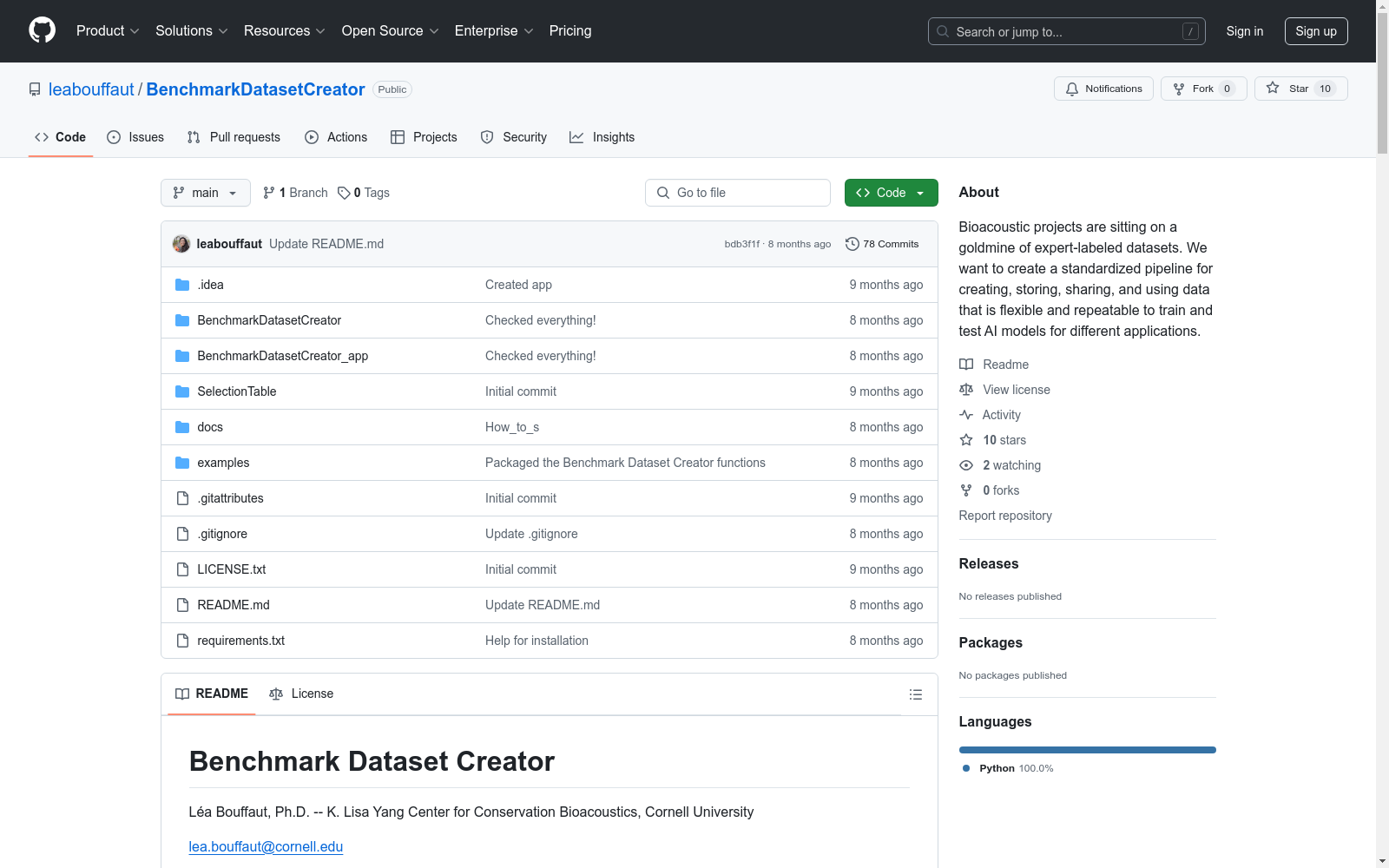
Task: Click the lea.bouffaut@cornell.edu email link
Action: (x=266, y=846)
